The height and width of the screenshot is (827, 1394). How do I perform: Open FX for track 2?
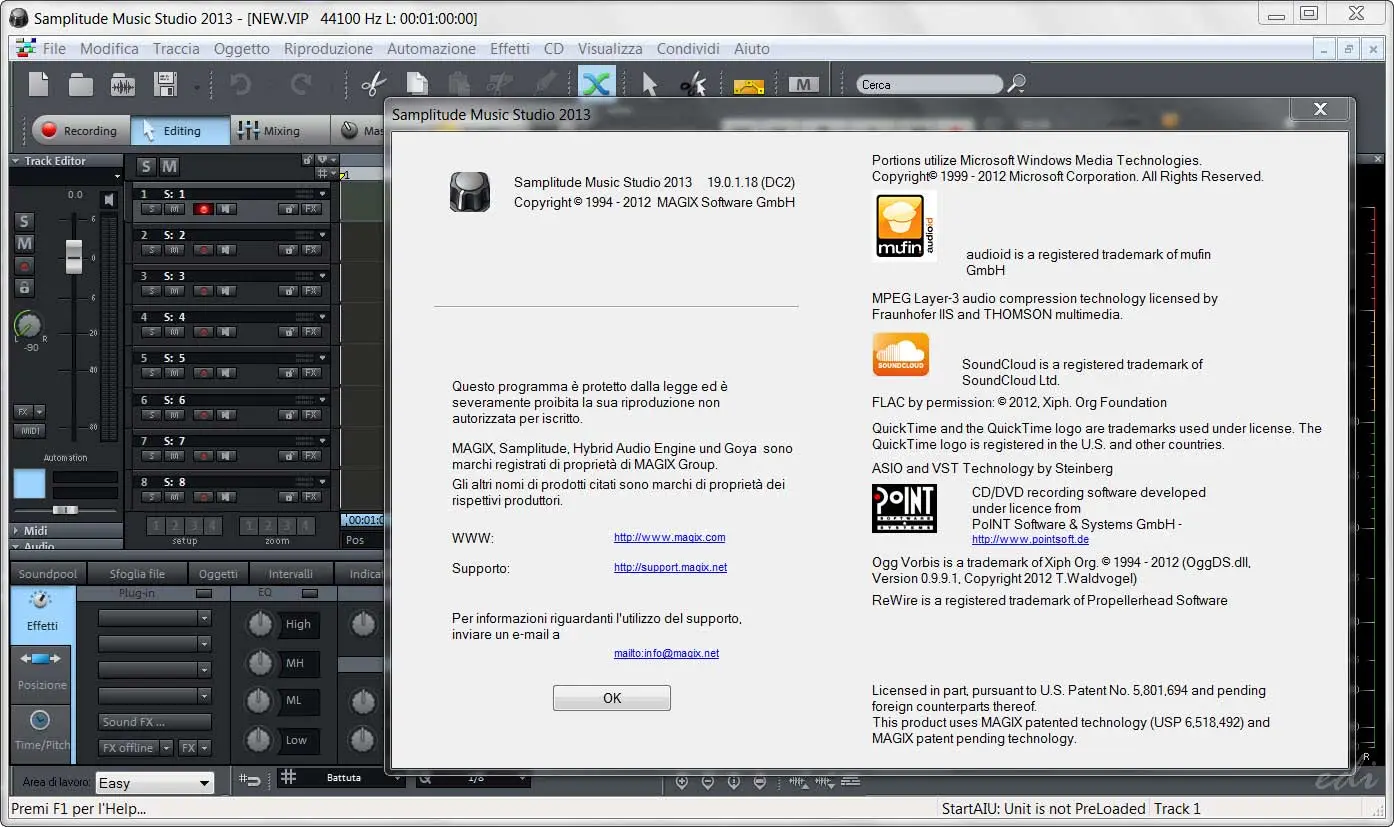pyautogui.click(x=311, y=250)
